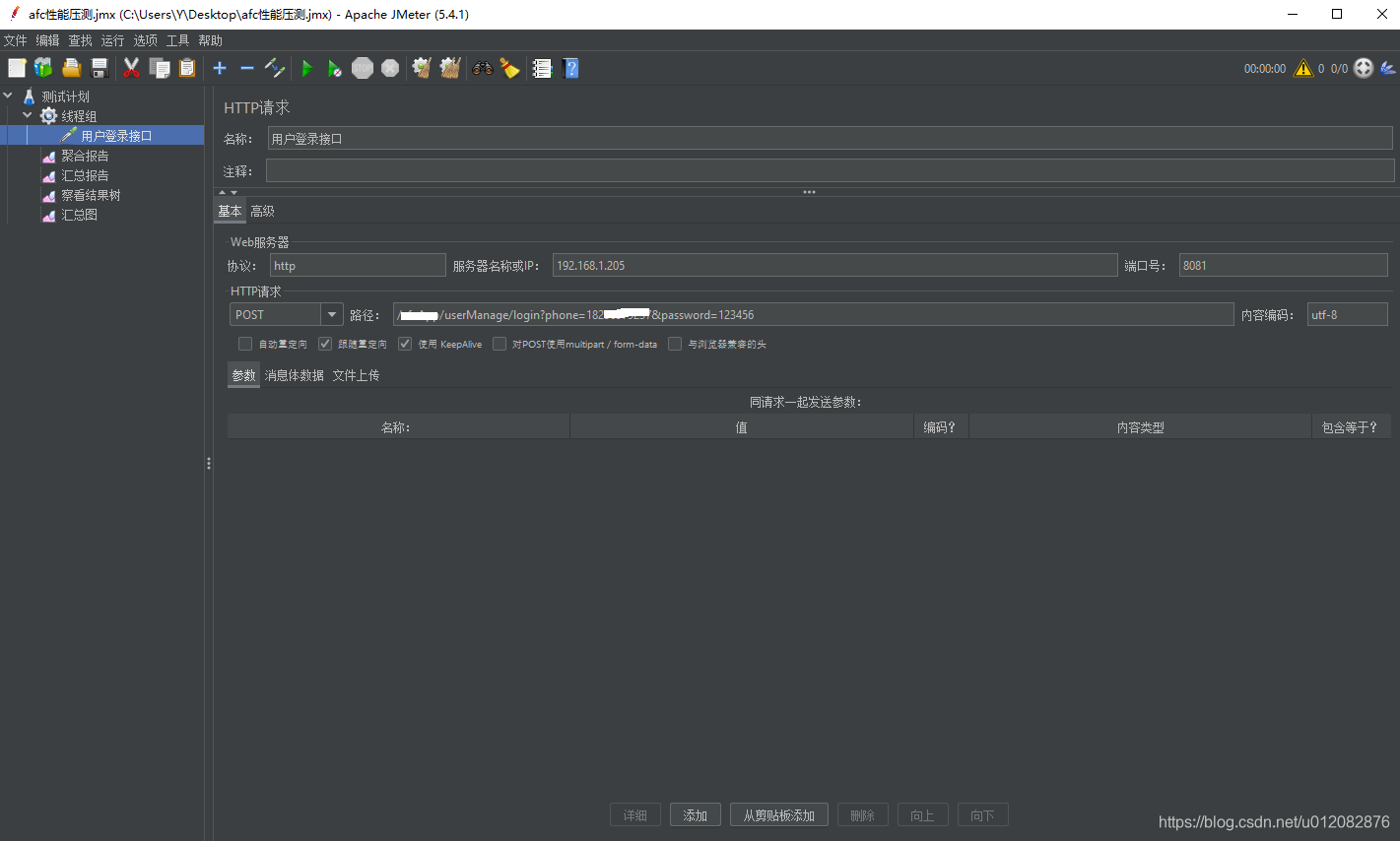Switch to the 高级 tab
Screen dimensions: 1400x841
(262, 211)
